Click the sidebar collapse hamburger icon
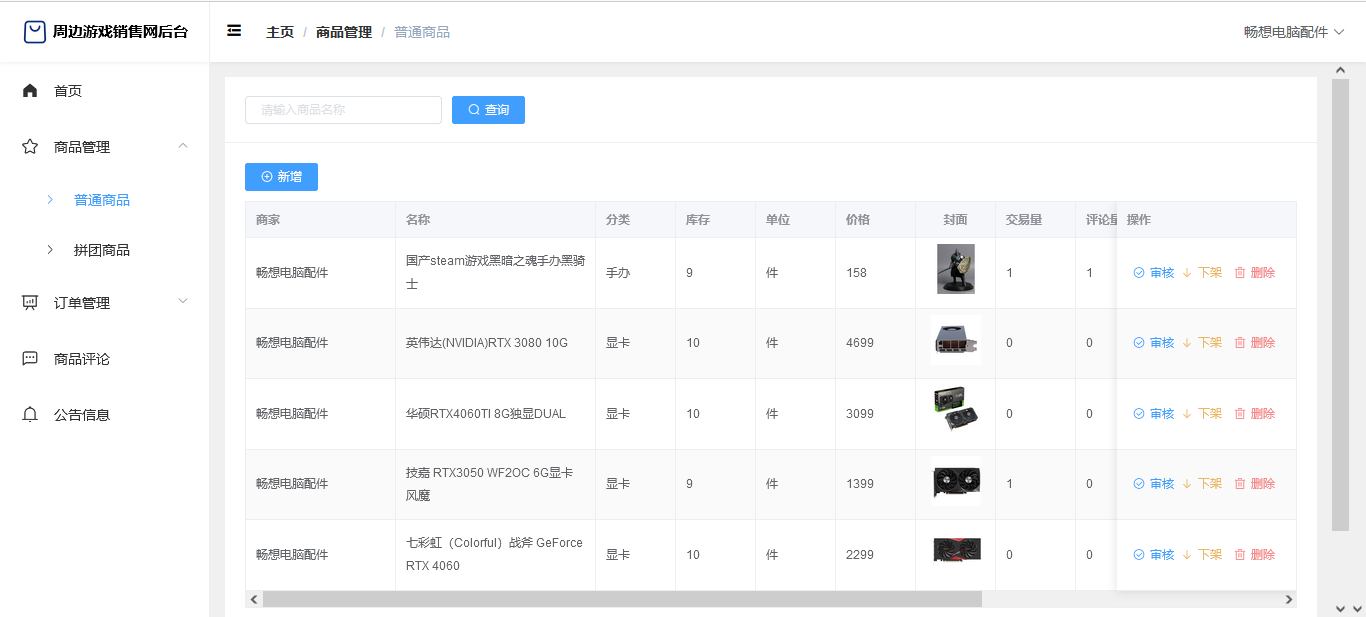 tap(234, 31)
